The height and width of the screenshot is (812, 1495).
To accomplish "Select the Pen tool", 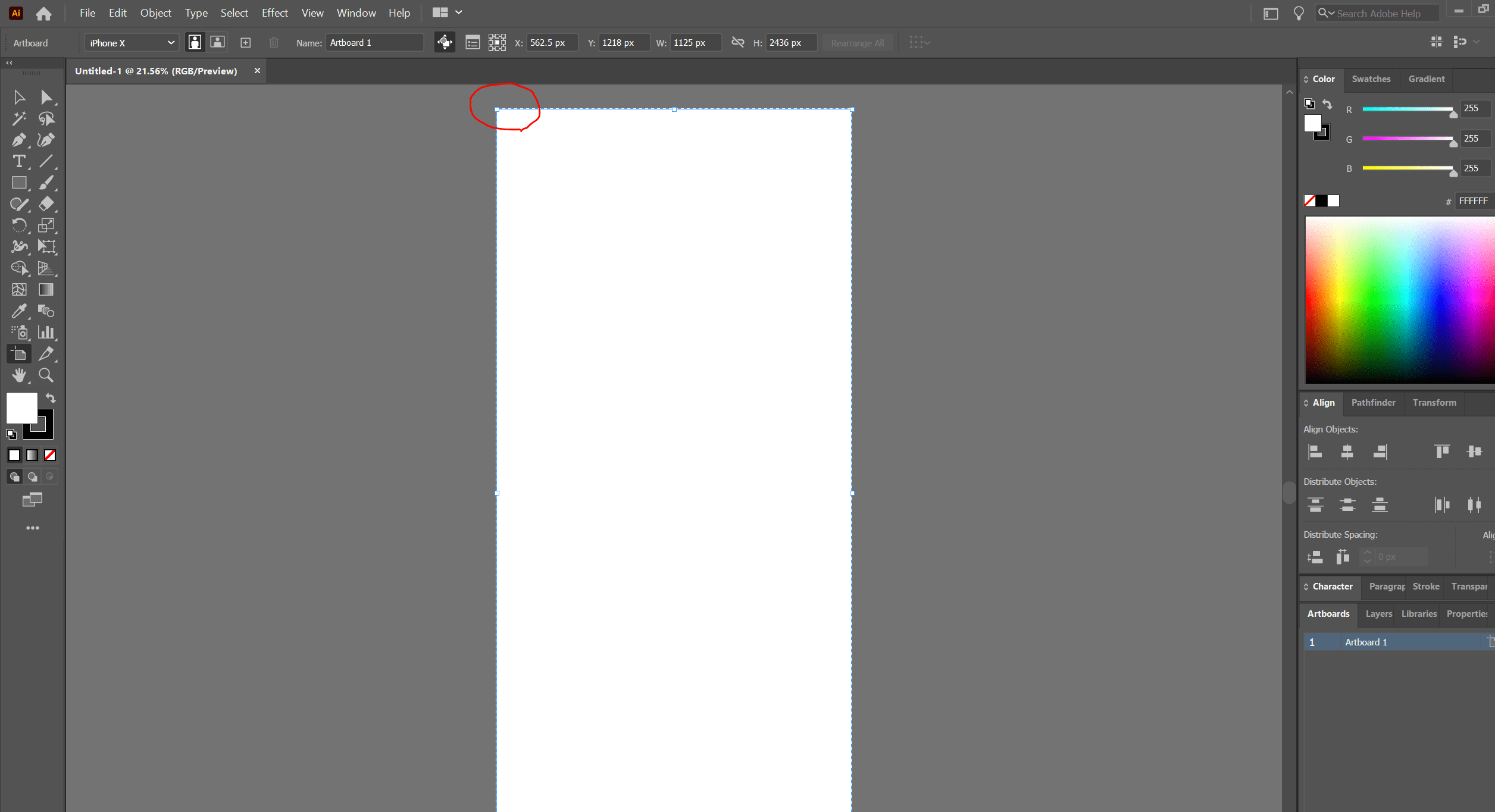I will pyautogui.click(x=18, y=140).
